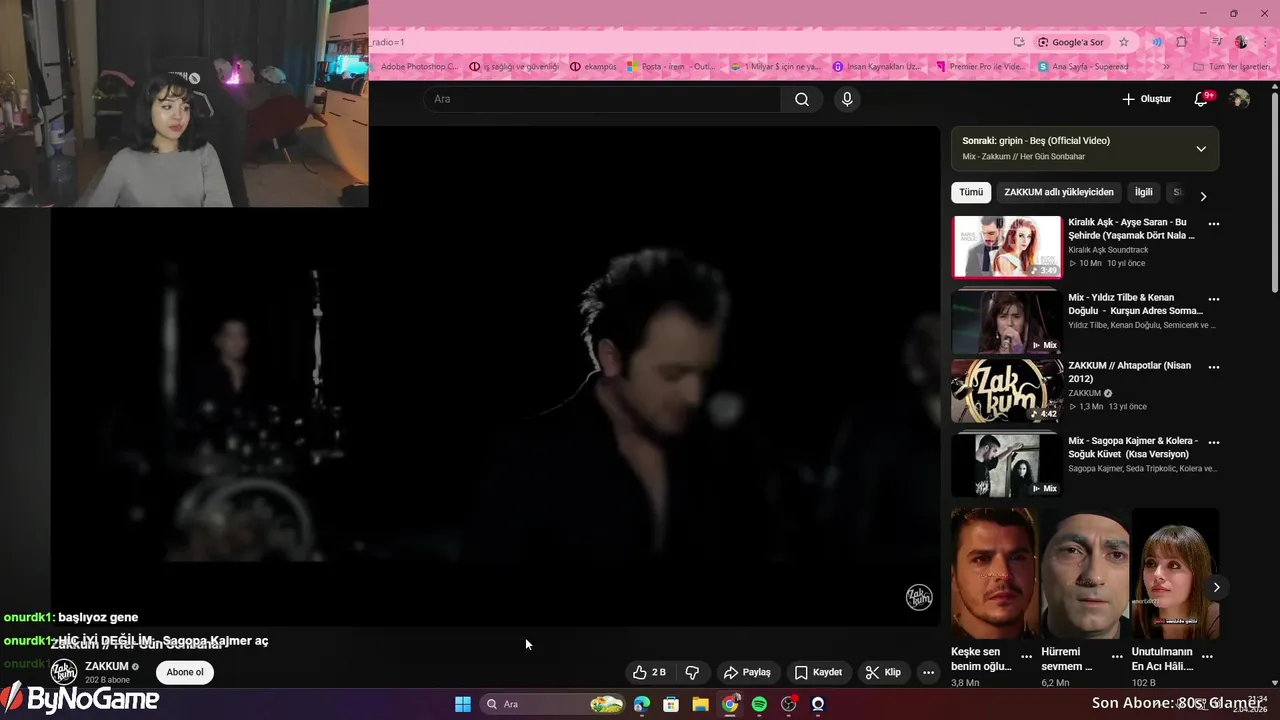
Task: Open the Chrome profile avatar
Action: pos(1241,42)
